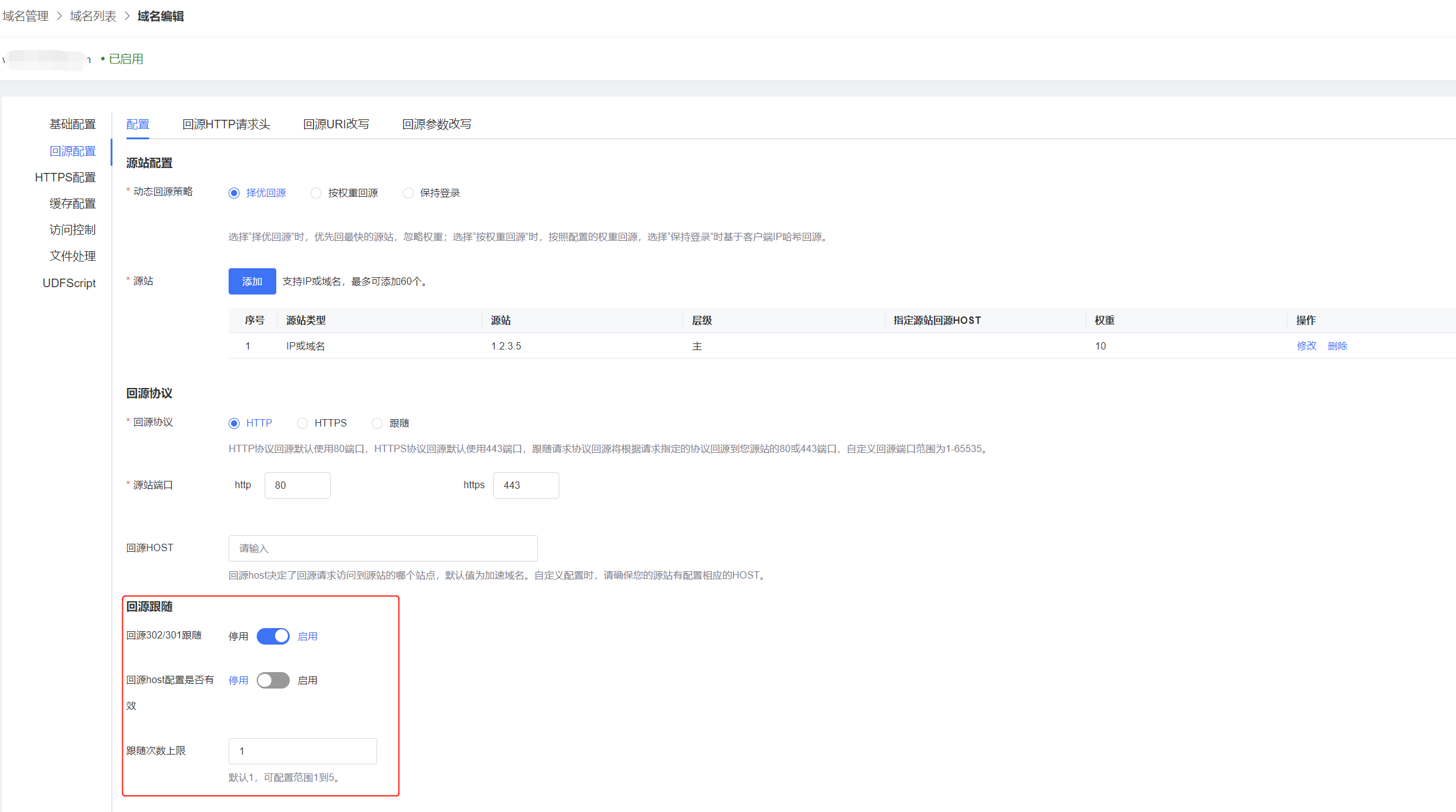Click the 权重 column header
The image size is (1456, 812).
(x=1105, y=320)
